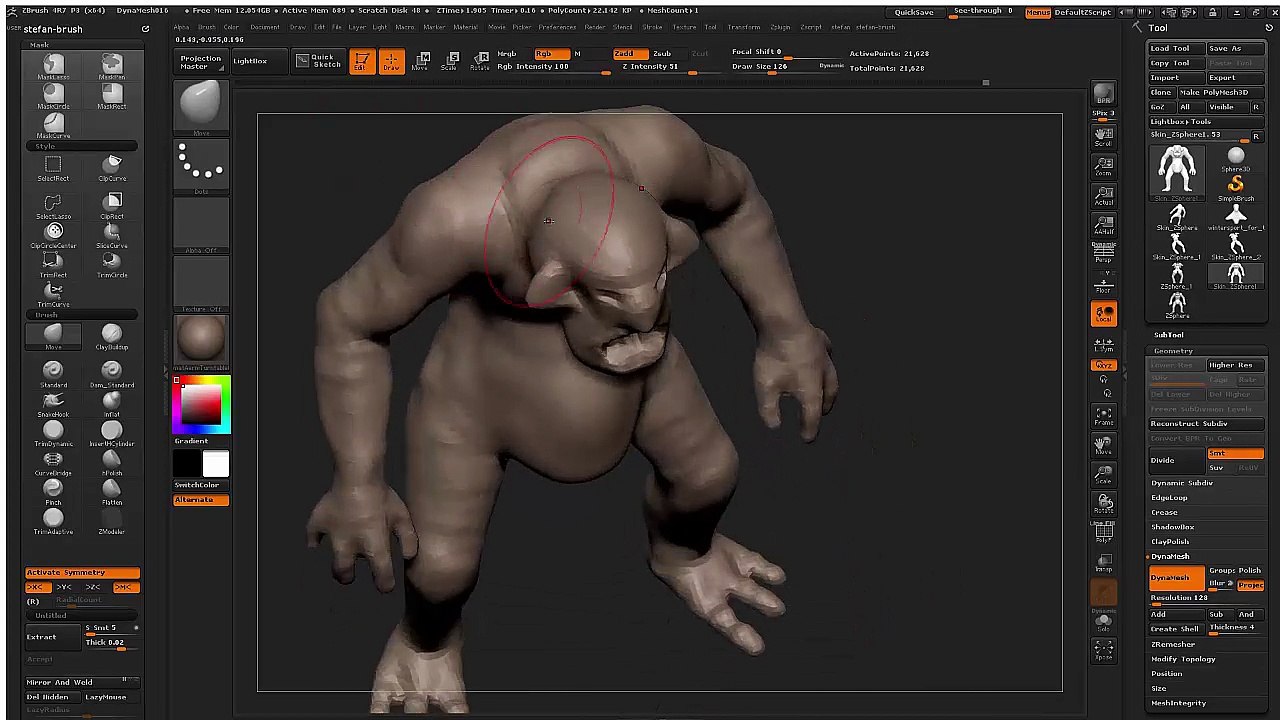This screenshot has height=720, width=1280.
Task: Click the orange DynaMesh button
Action: [1175, 578]
